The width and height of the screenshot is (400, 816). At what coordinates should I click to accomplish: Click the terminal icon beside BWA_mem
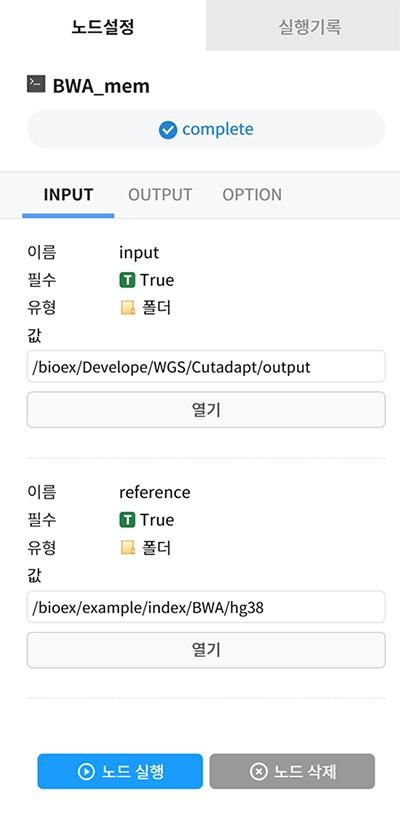tap(36, 84)
